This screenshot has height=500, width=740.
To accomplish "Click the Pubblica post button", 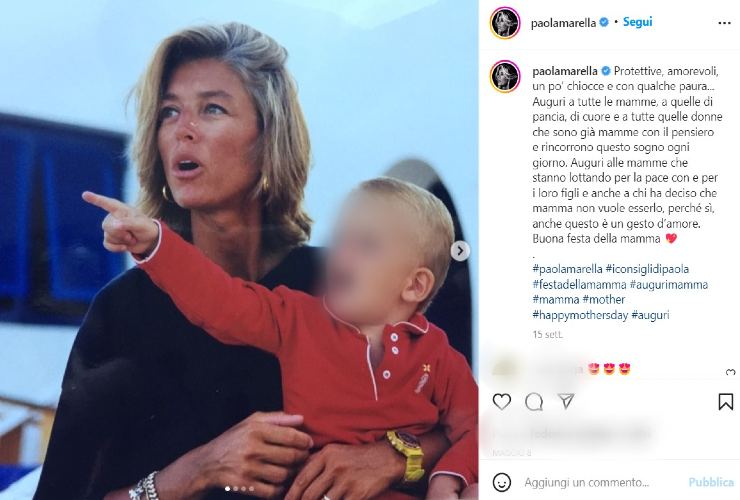I will (711, 482).
